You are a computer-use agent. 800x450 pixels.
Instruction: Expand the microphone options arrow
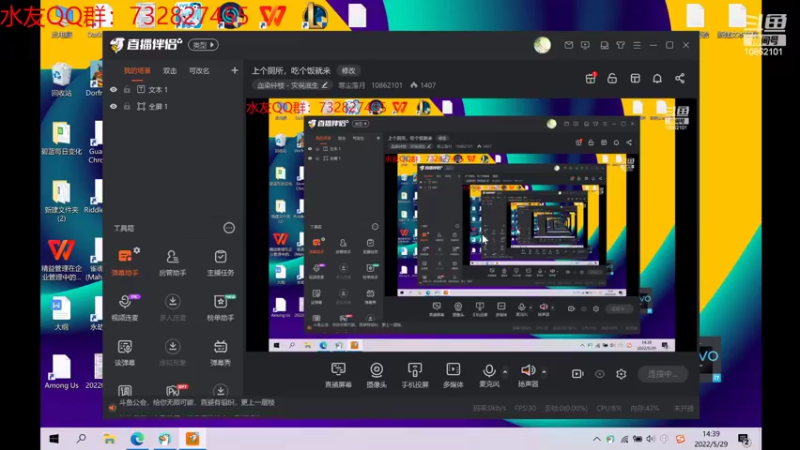click(505, 371)
